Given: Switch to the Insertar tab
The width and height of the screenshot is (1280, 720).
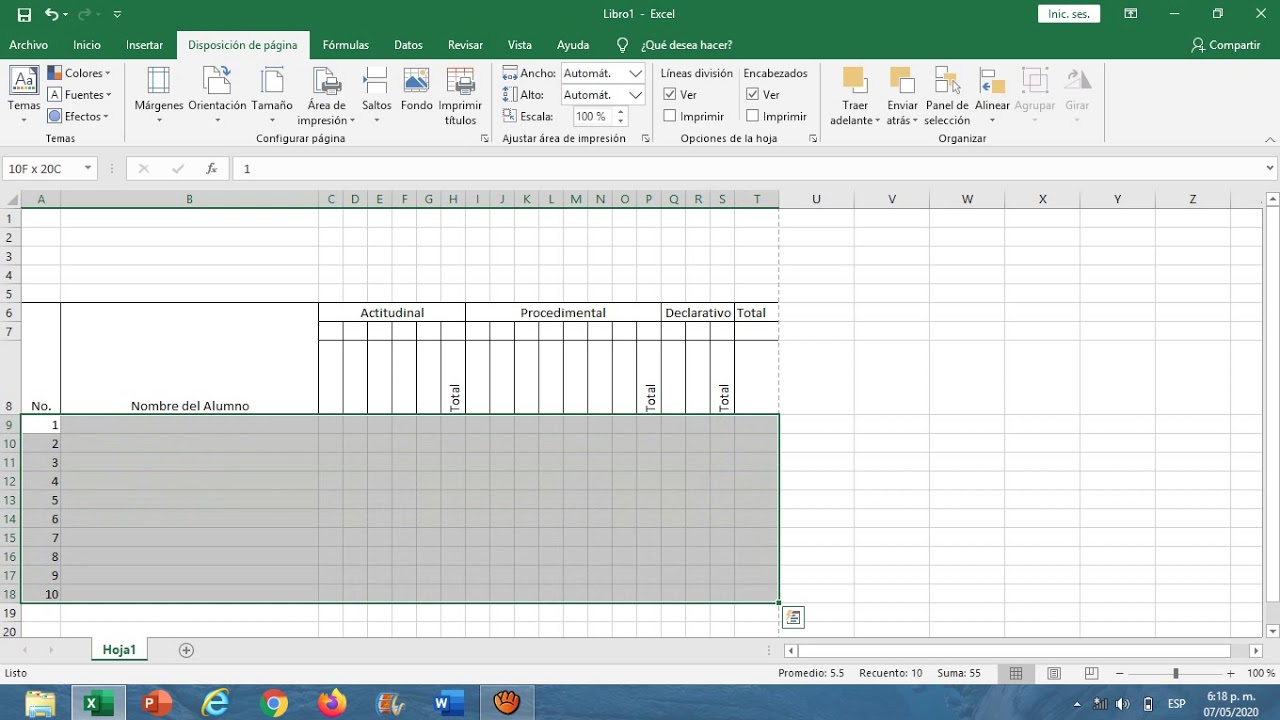Looking at the screenshot, I should point(145,45).
